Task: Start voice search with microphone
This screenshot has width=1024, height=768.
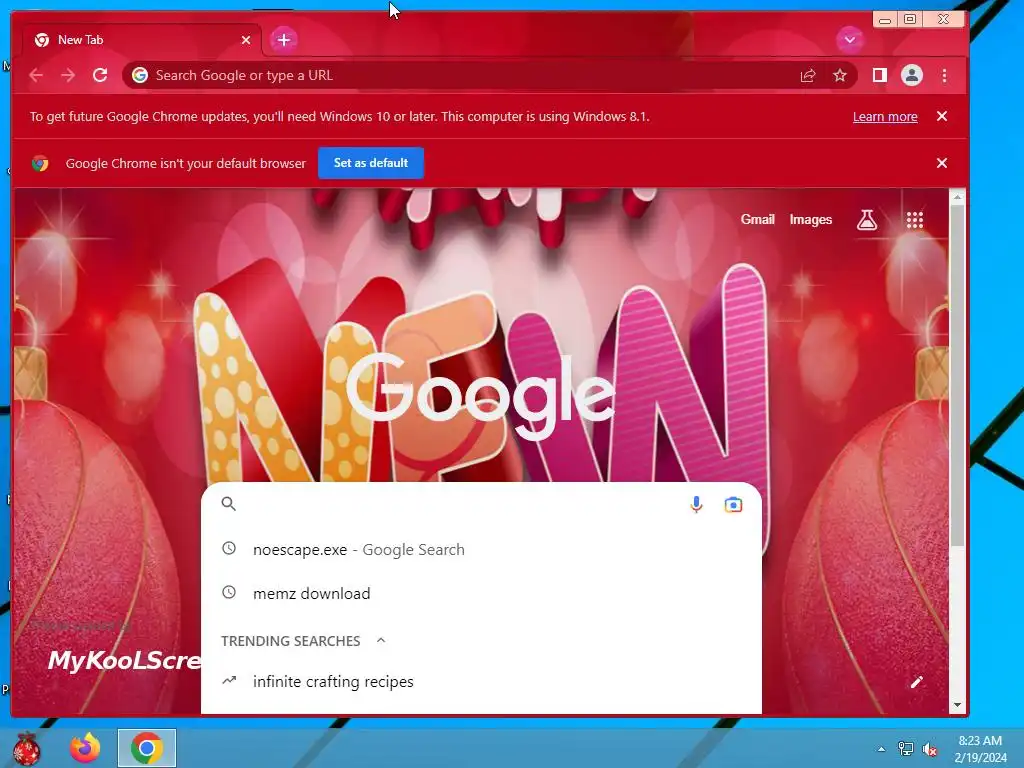Action: 696,504
